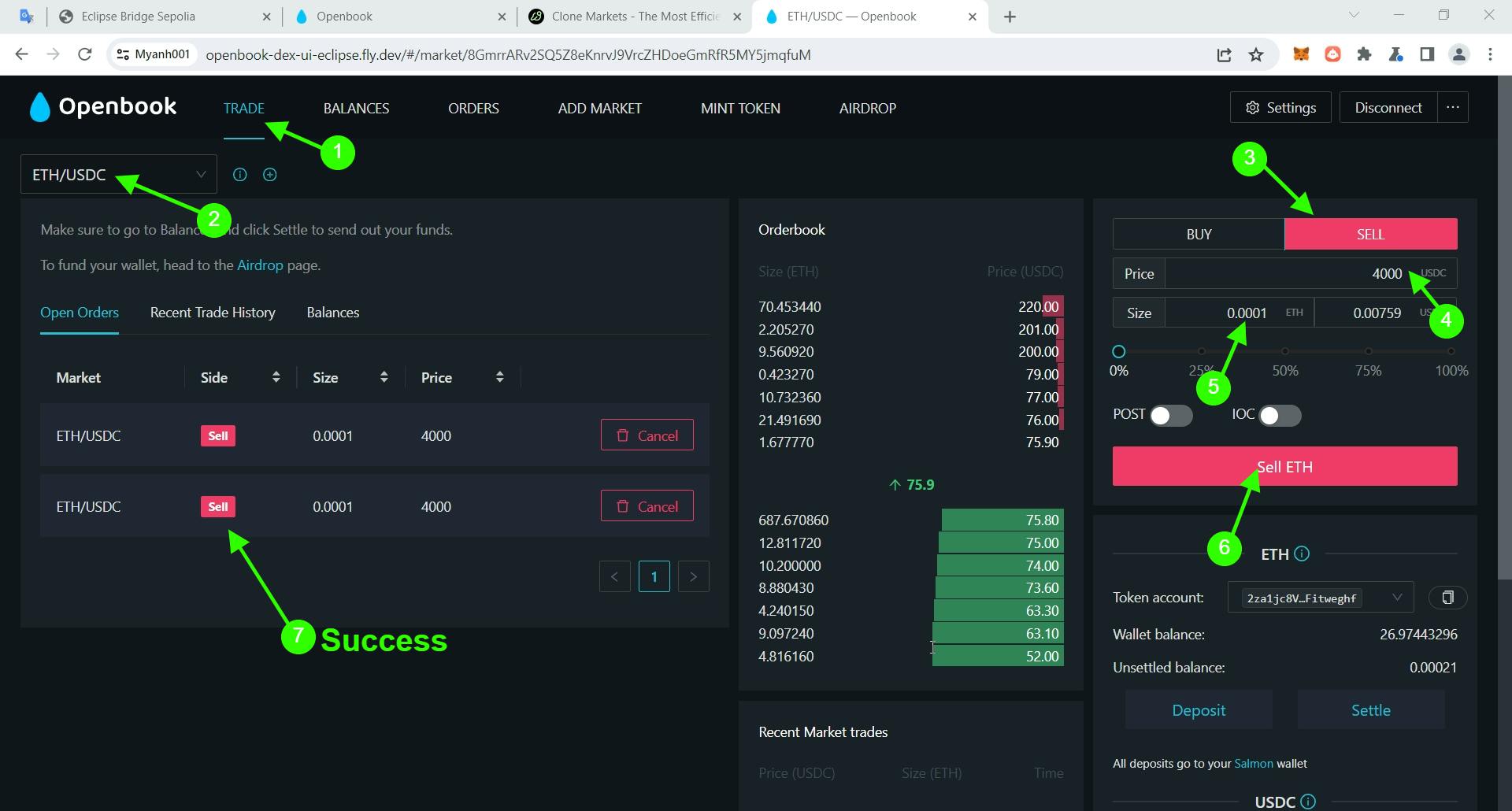Viewport: 1512px width, 811px height.
Task: Click the add market plus icon
Action: [x=269, y=175]
